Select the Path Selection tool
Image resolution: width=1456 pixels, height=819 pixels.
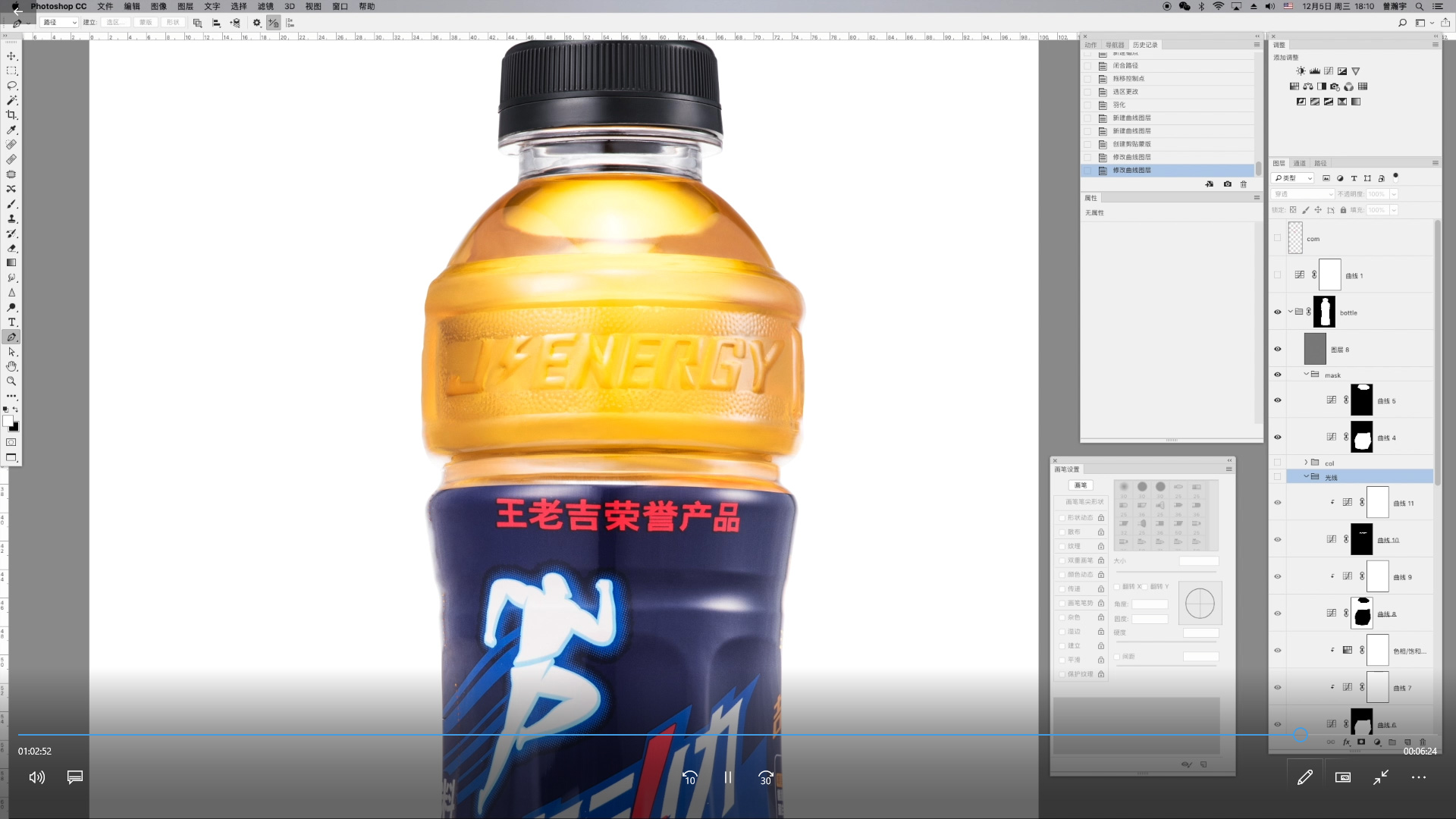tap(11, 352)
